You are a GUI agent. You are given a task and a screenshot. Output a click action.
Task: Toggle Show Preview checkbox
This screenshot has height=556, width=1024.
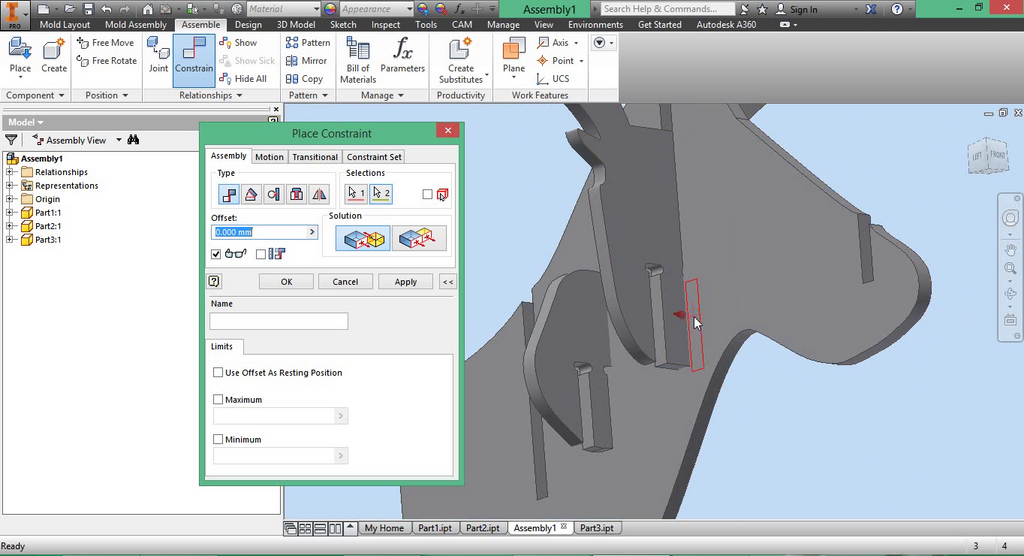click(x=216, y=254)
